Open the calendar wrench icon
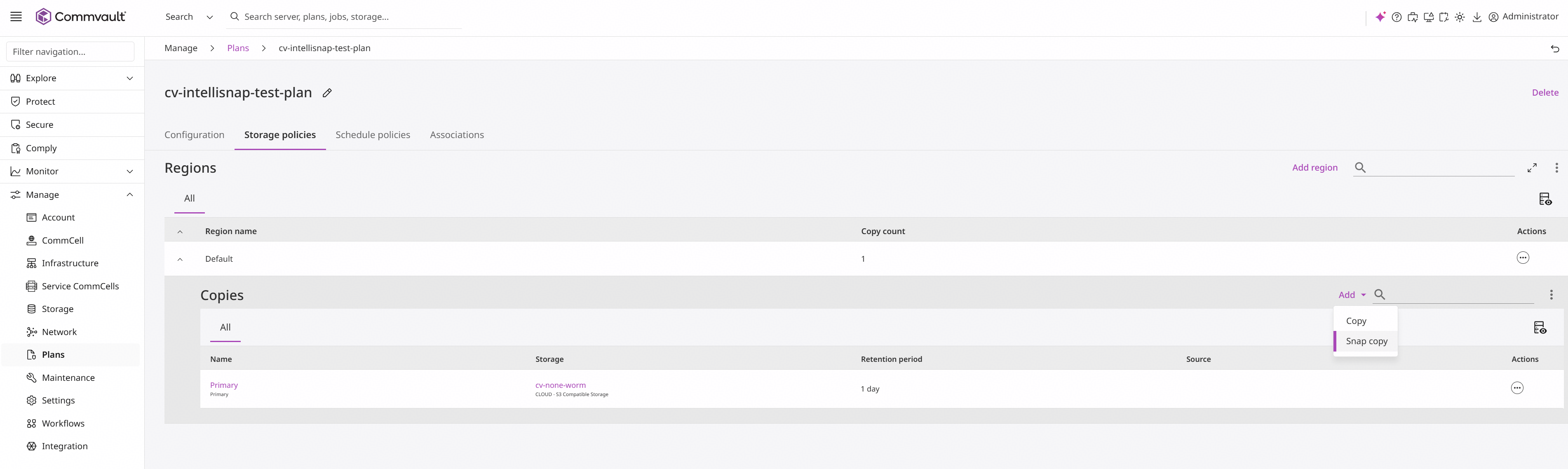 [1444, 17]
